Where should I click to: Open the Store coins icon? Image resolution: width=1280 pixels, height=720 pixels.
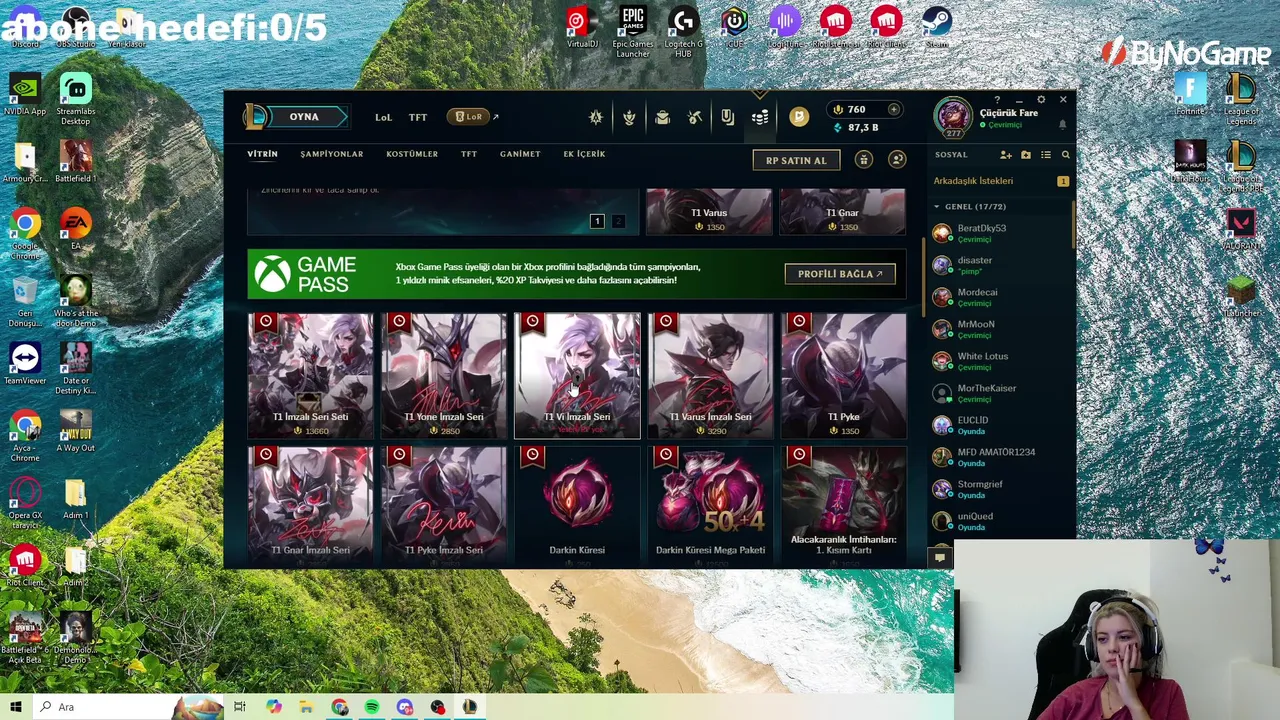(x=760, y=117)
